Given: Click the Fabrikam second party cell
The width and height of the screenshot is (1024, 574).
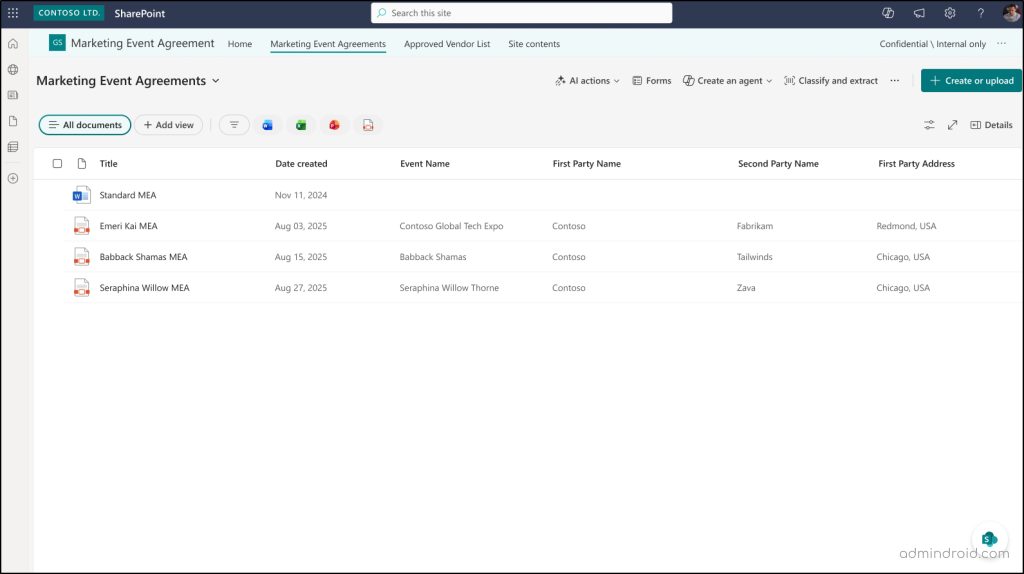Looking at the screenshot, I should pos(755,226).
